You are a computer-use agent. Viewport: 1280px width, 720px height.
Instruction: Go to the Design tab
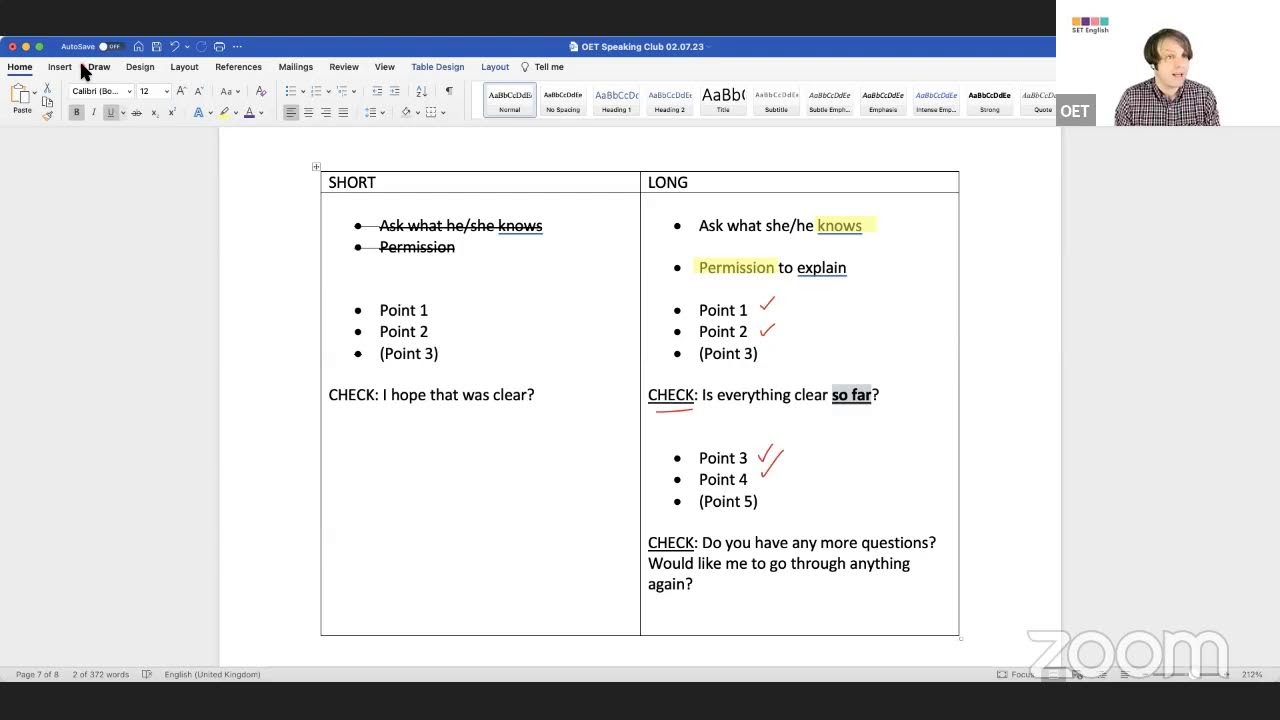click(140, 67)
